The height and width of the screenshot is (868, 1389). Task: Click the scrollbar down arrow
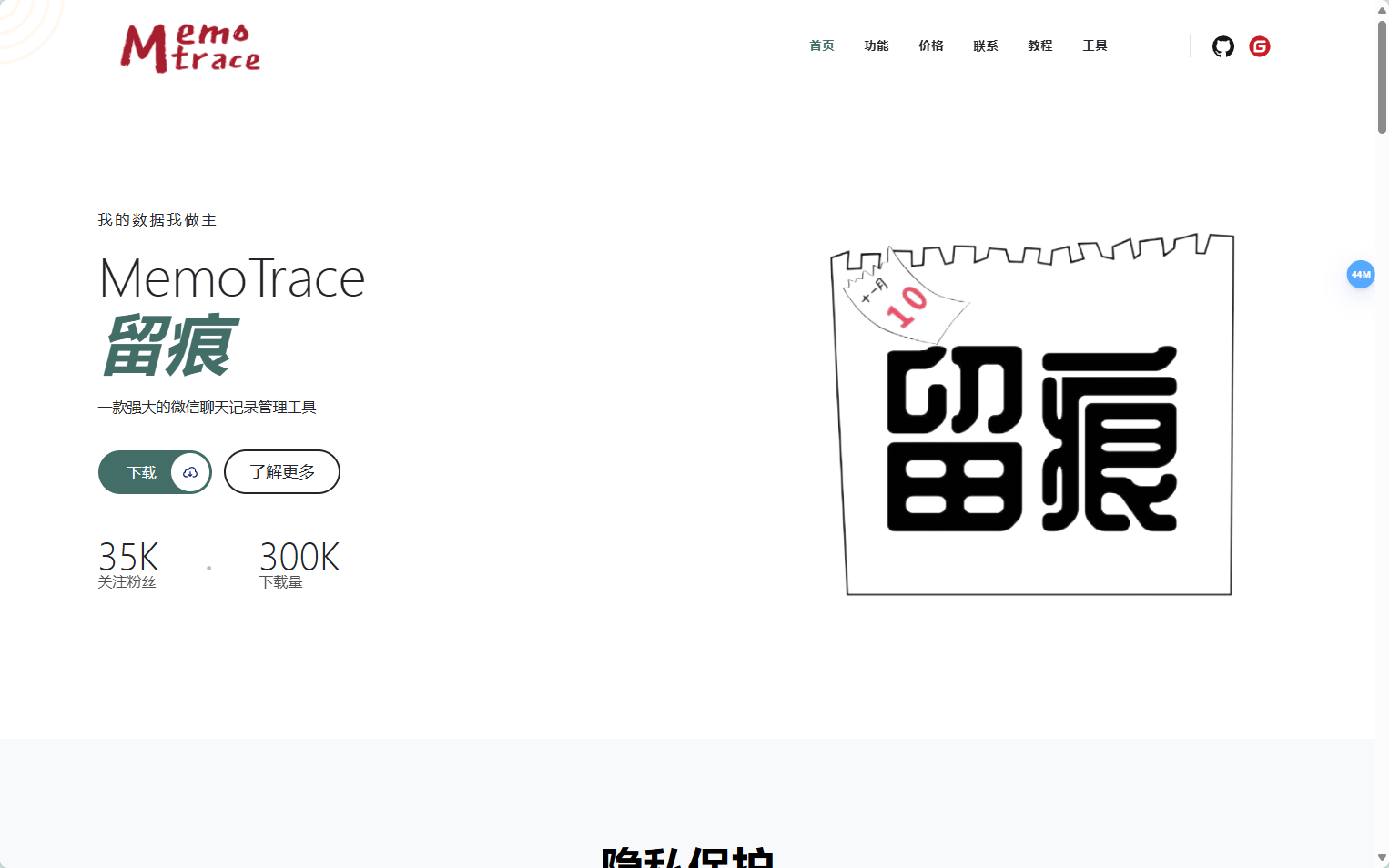coord(1382,858)
